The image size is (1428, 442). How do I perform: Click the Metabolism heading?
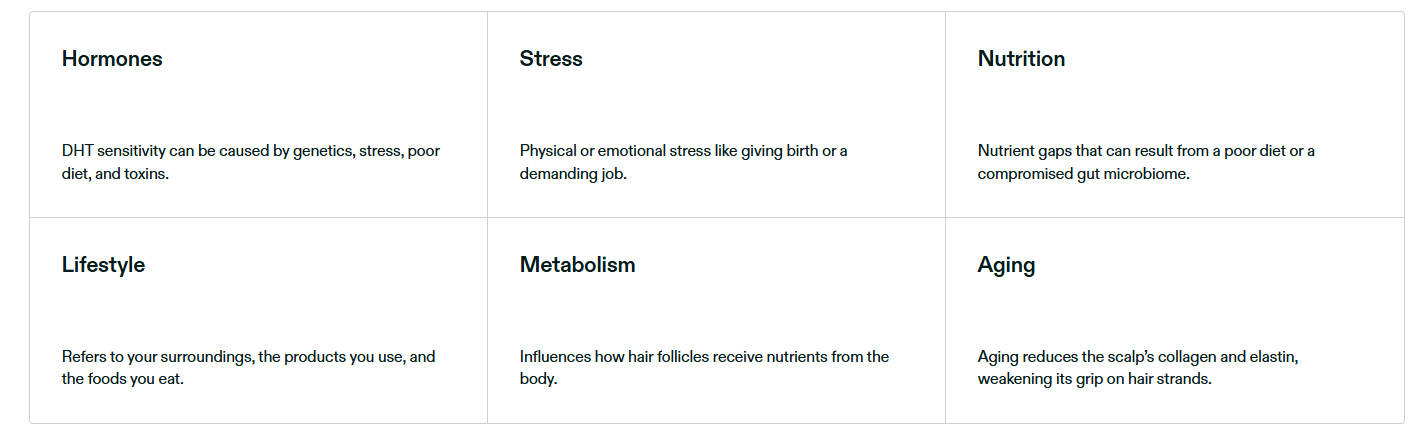[x=577, y=265]
